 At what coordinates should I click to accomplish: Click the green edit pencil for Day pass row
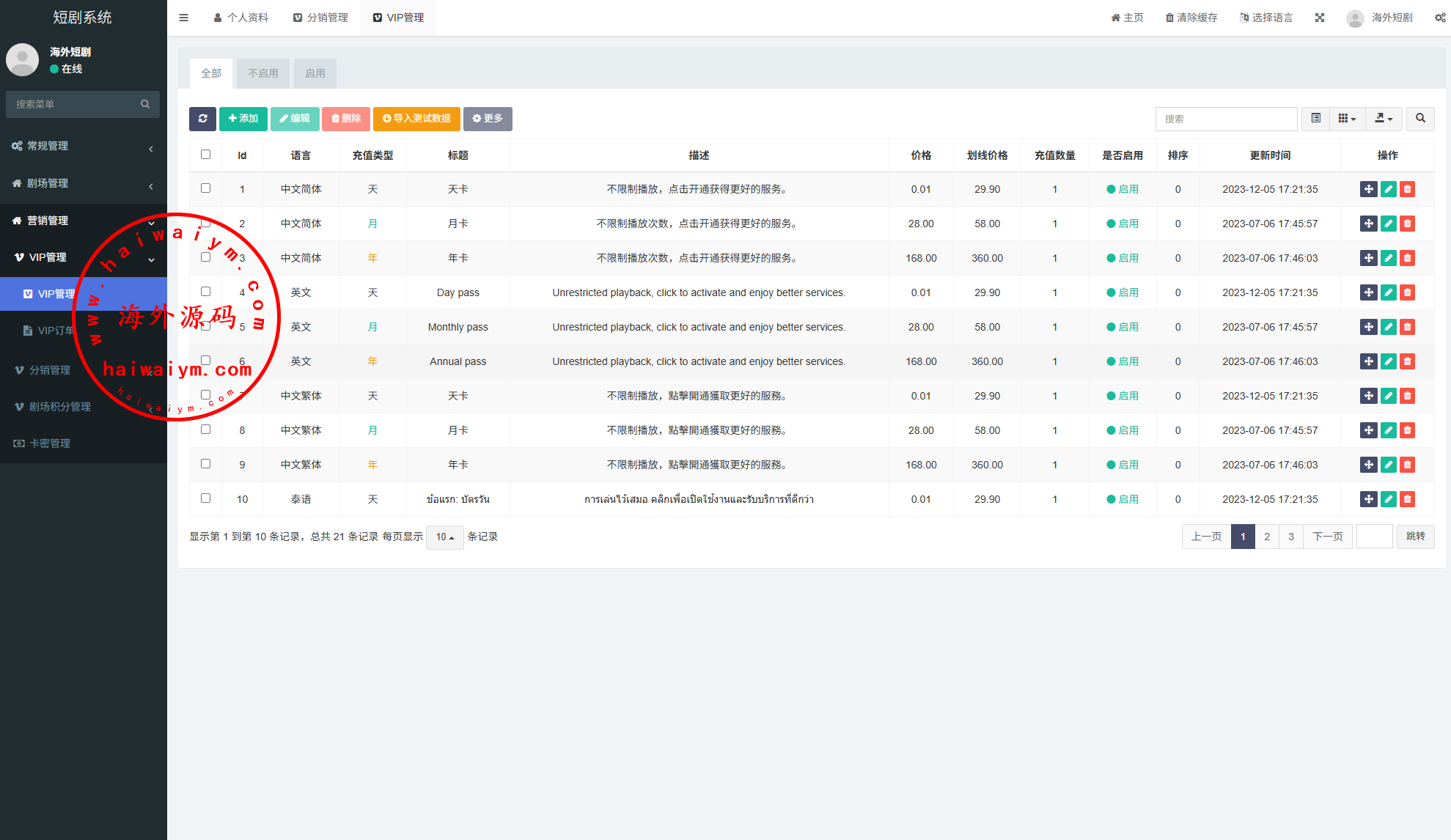(1388, 292)
